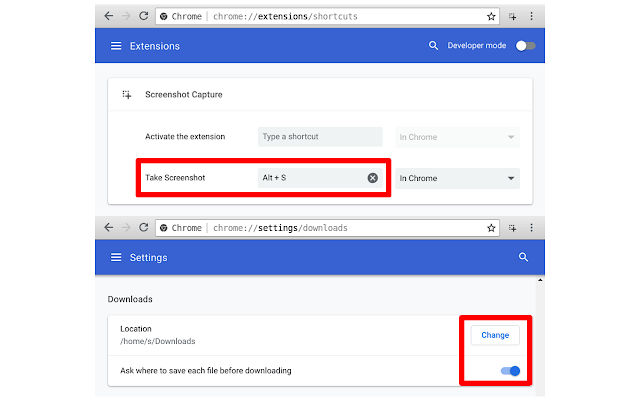This screenshot has width=640, height=400.
Task: Bookmark the extensions shortcuts page with star
Action: click(491, 17)
